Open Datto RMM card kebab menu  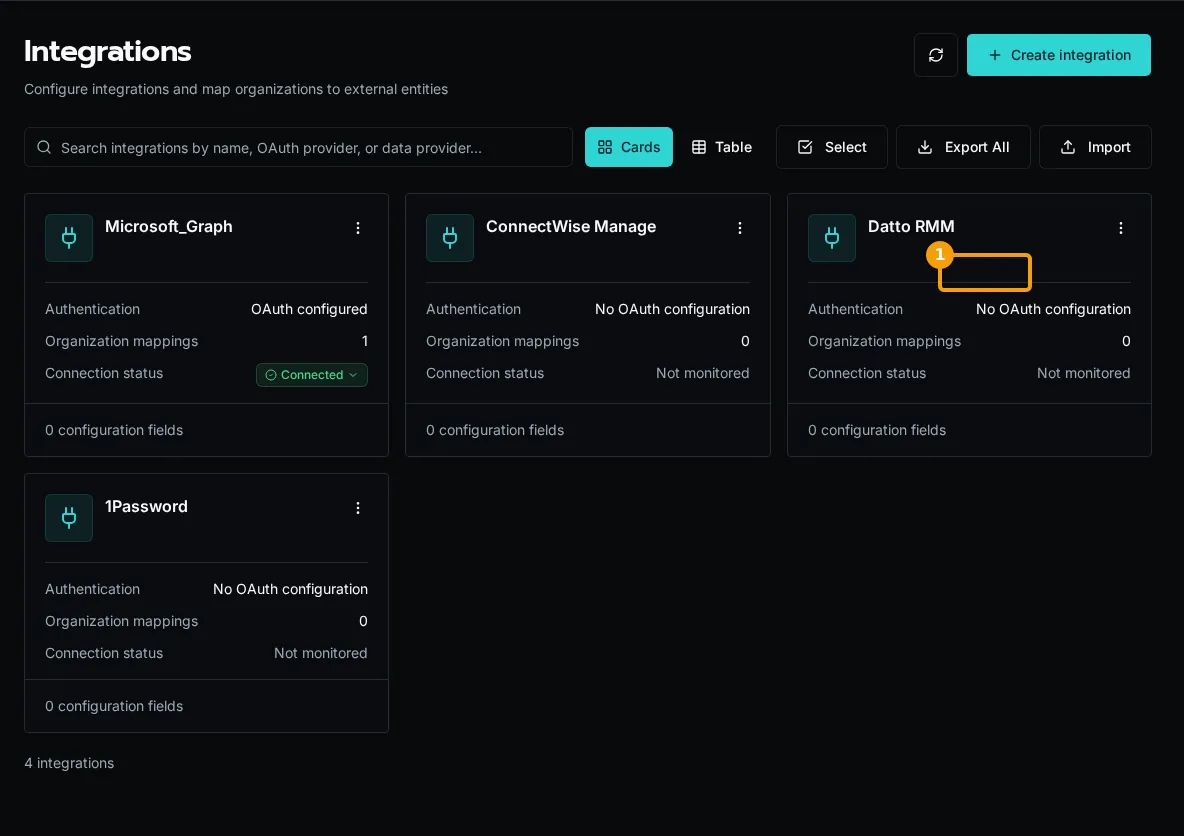click(1121, 228)
